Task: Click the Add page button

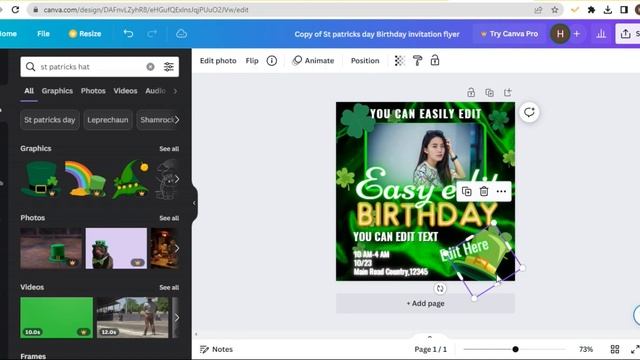Action: coord(425,303)
